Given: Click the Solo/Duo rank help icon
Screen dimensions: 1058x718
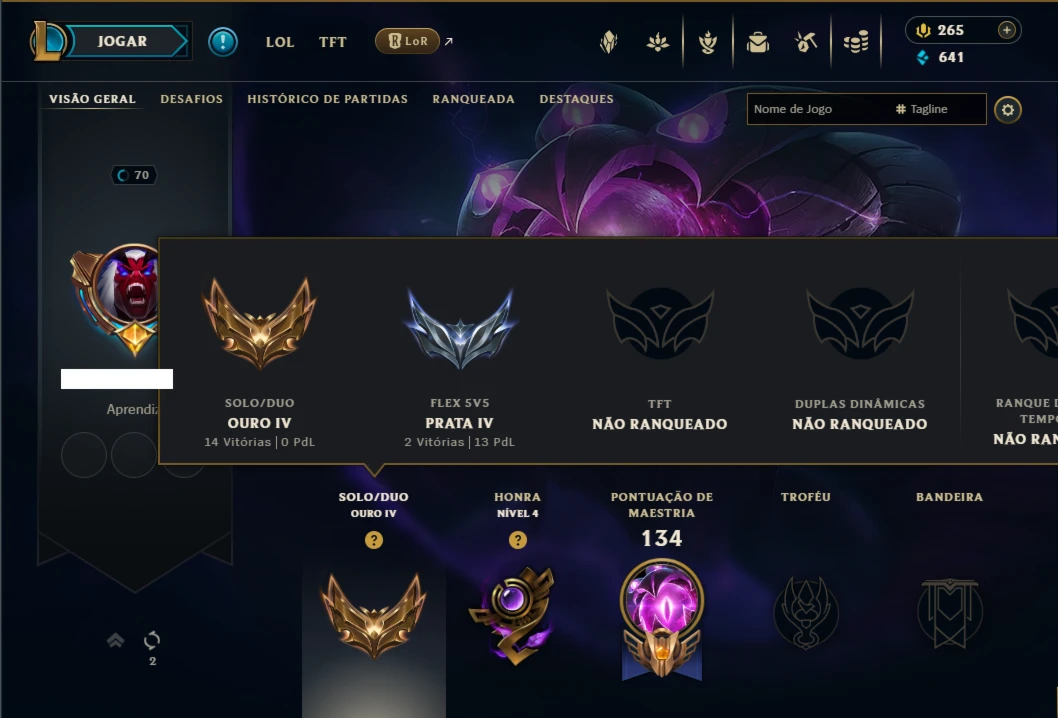Looking at the screenshot, I should point(374,540).
